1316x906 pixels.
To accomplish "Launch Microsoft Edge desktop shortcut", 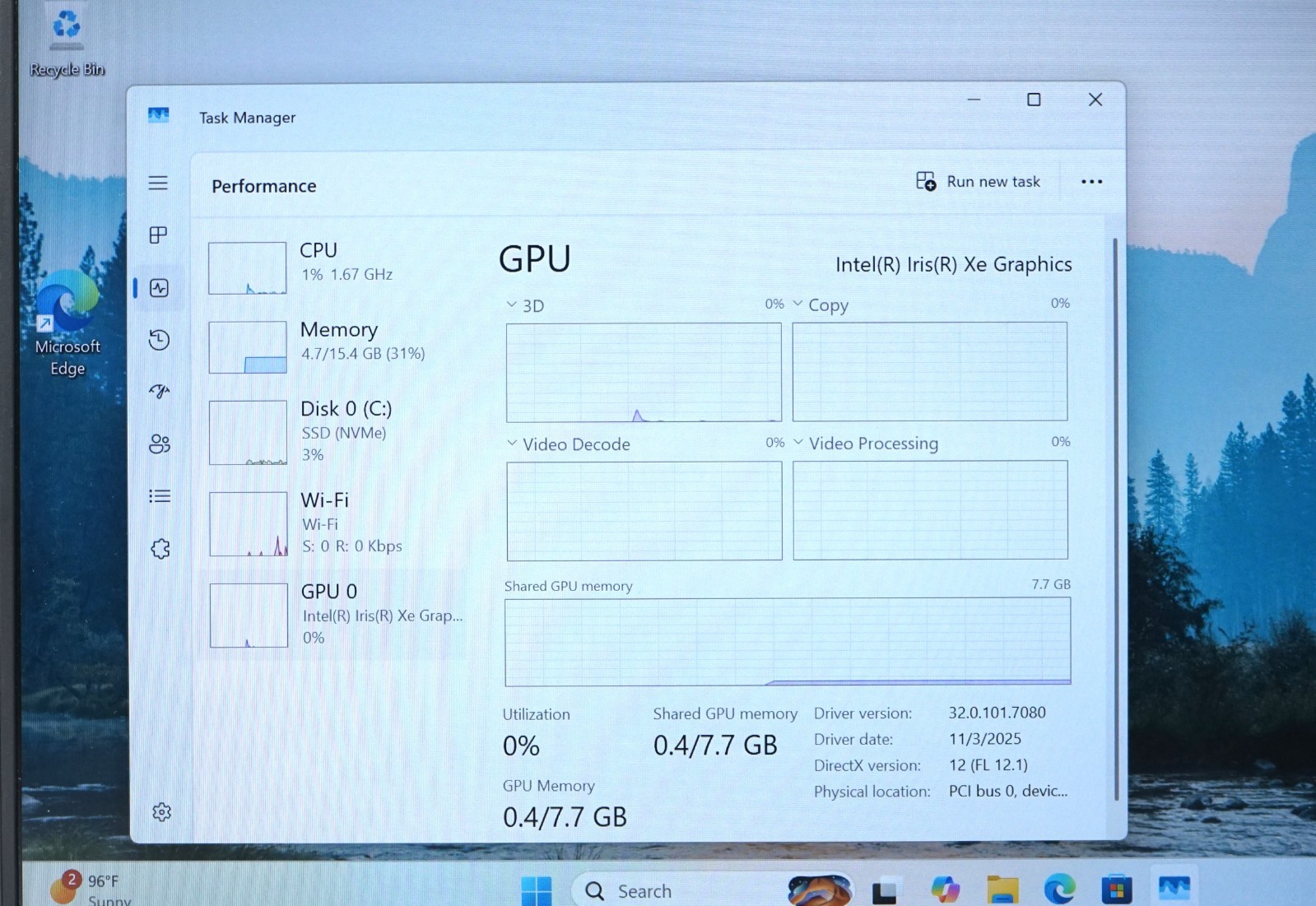I will click(x=67, y=325).
